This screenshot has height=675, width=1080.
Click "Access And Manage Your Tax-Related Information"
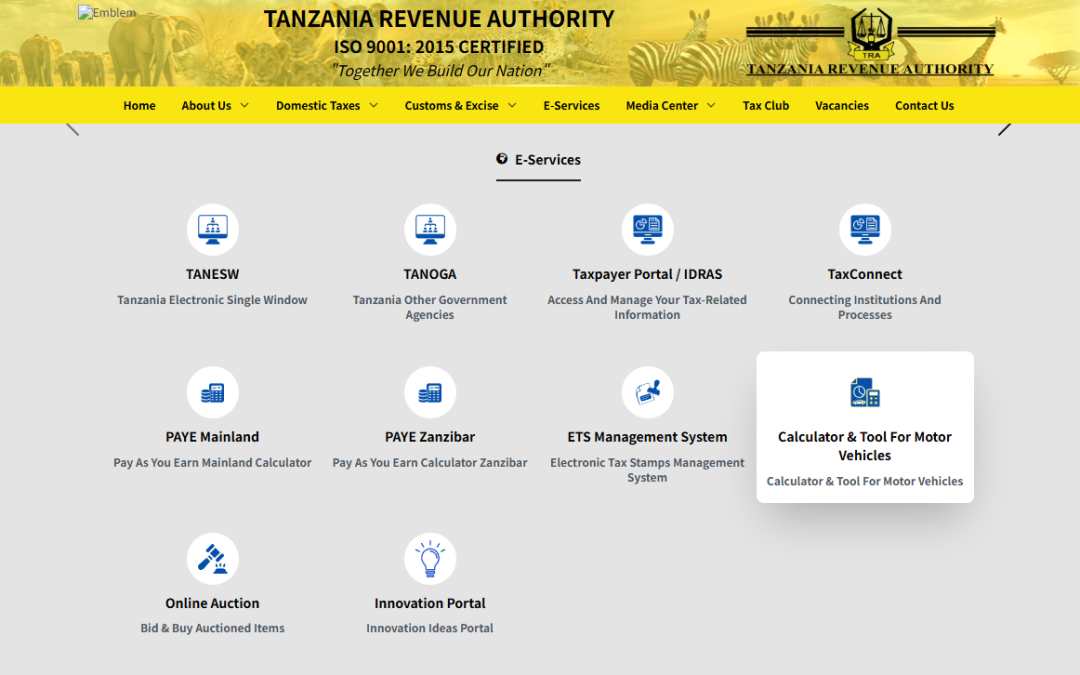[647, 307]
